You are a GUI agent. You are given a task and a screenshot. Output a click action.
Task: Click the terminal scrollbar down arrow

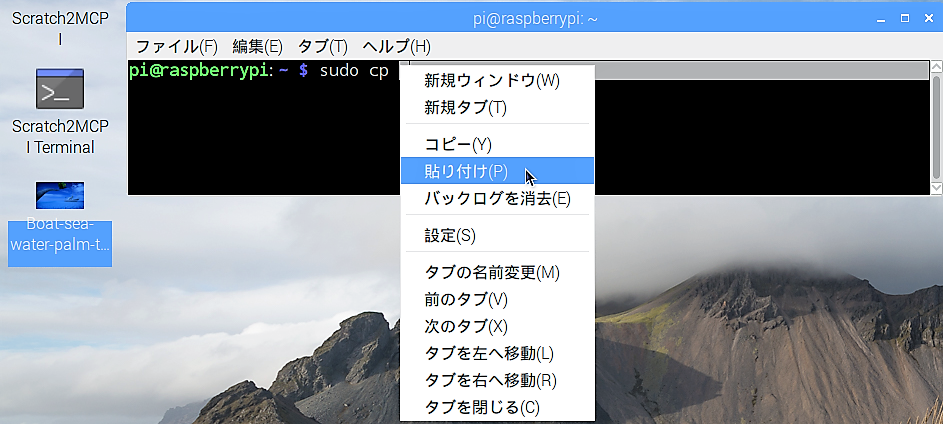[936, 188]
